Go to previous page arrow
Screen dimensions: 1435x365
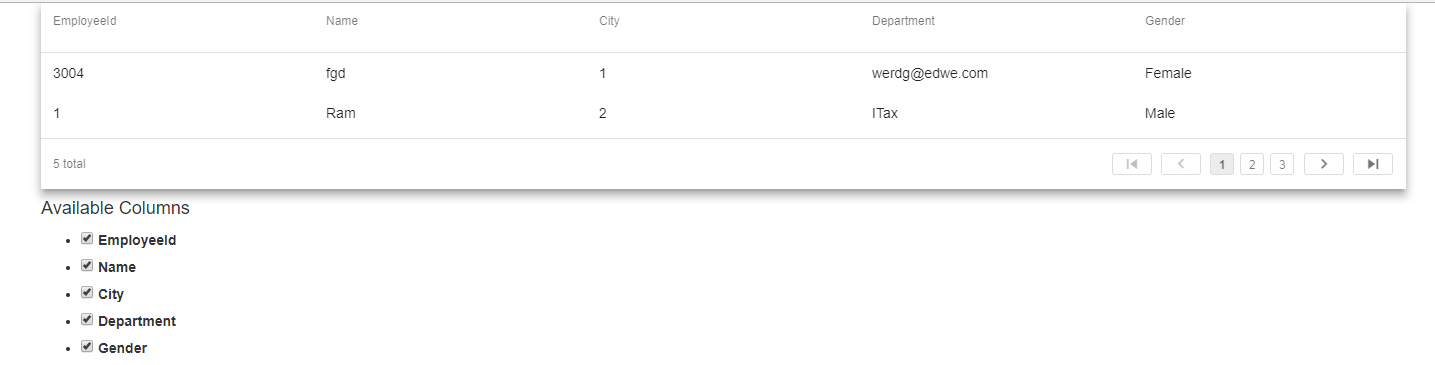click(1181, 164)
